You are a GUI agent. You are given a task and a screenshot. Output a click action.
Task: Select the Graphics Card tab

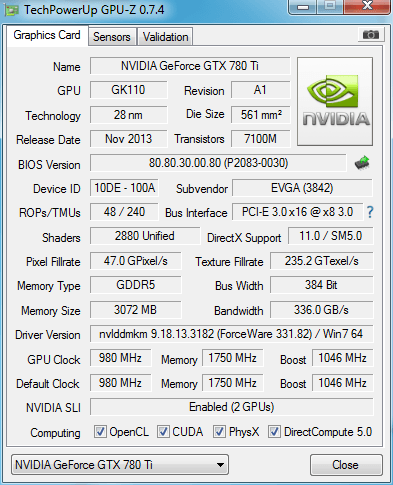point(47,35)
